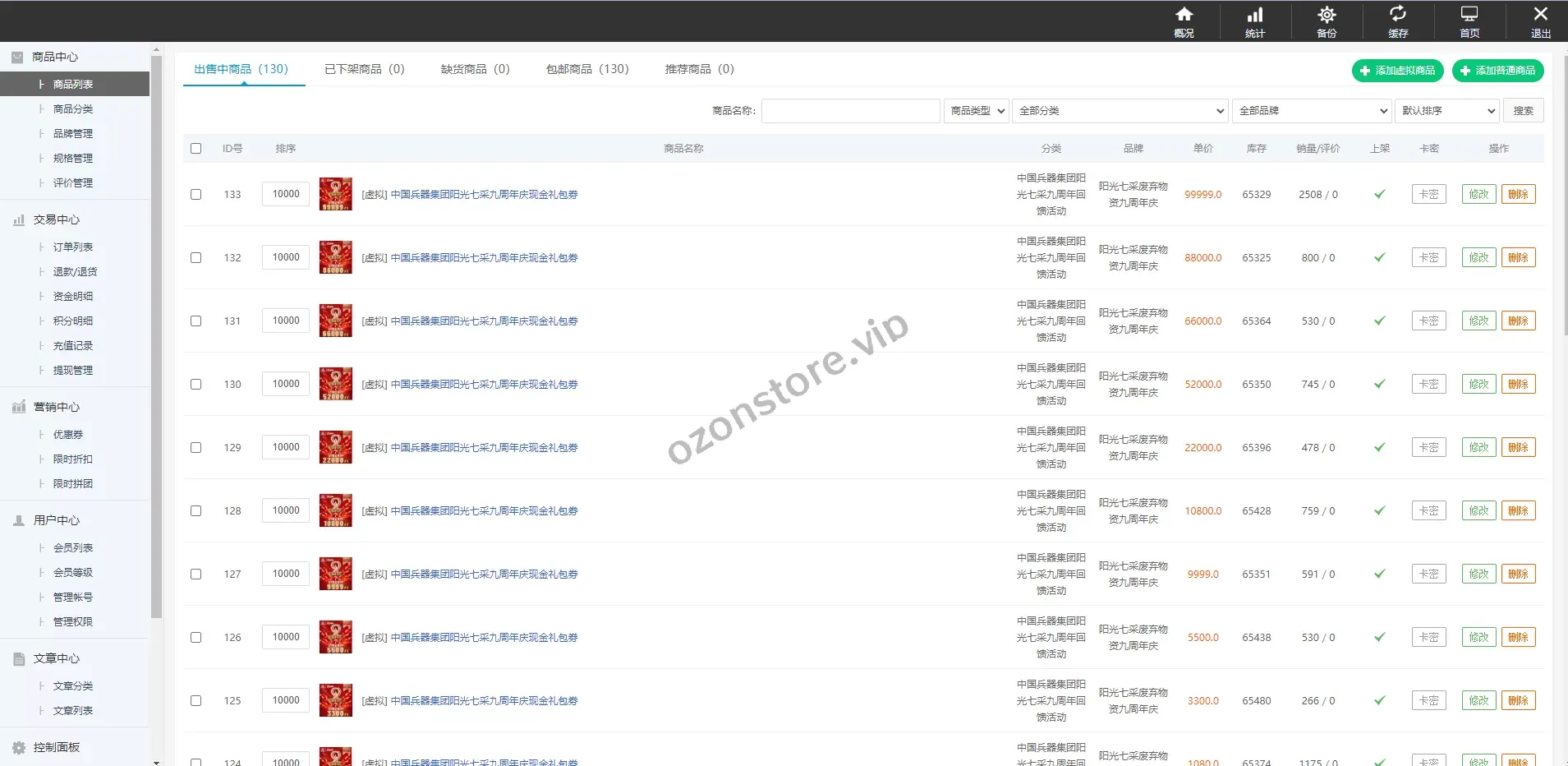This screenshot has height=766, width=1568.
Task: Select the checkbox for product ID 129
Action: 195,448
